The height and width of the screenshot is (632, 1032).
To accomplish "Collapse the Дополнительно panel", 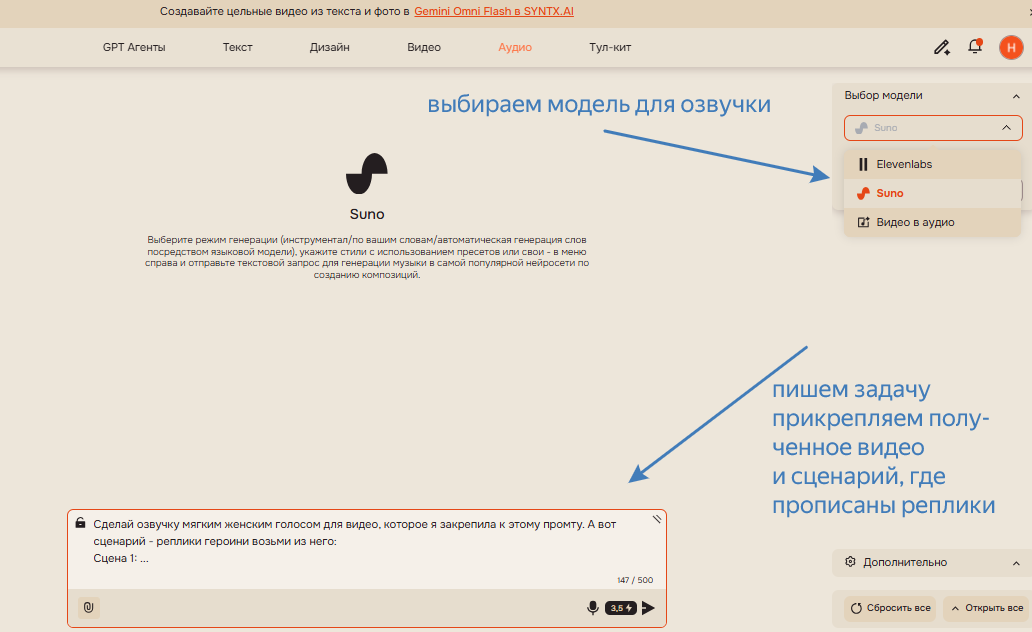I will click(1016, 563).
